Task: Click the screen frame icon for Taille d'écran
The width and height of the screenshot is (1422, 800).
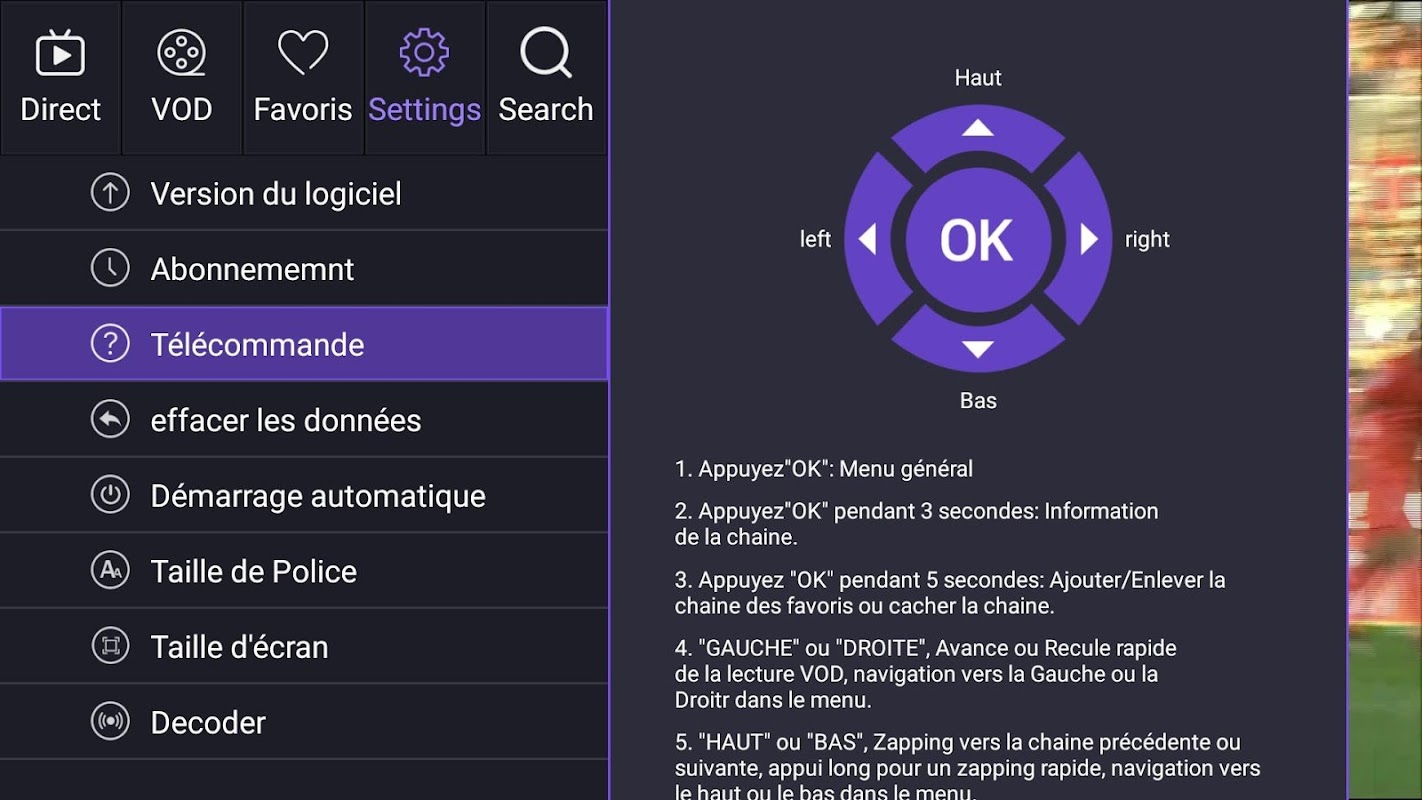Action: (110, 646)
